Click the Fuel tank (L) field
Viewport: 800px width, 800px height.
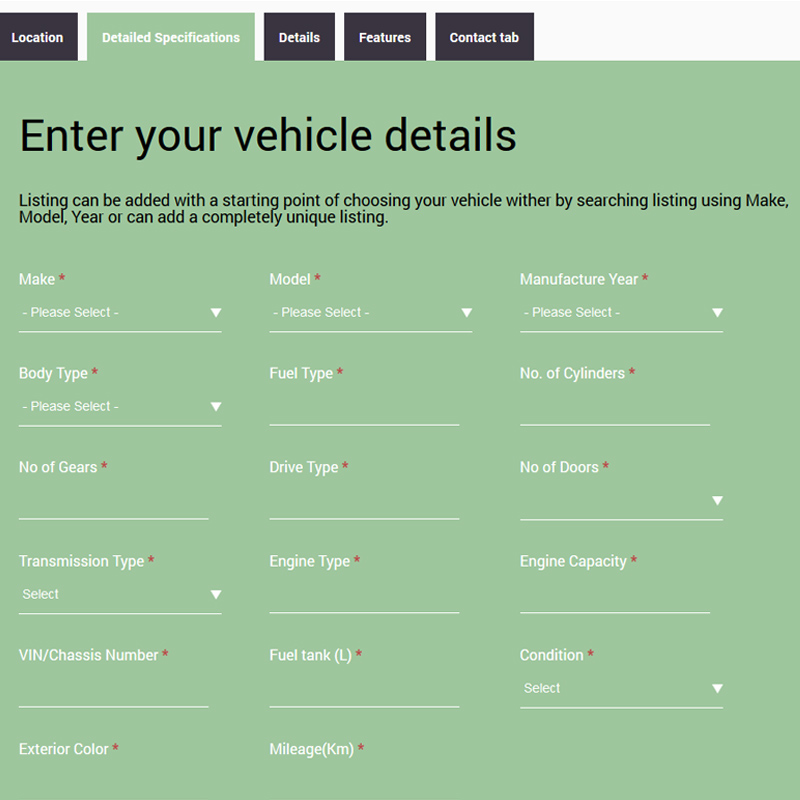(364, 689)
